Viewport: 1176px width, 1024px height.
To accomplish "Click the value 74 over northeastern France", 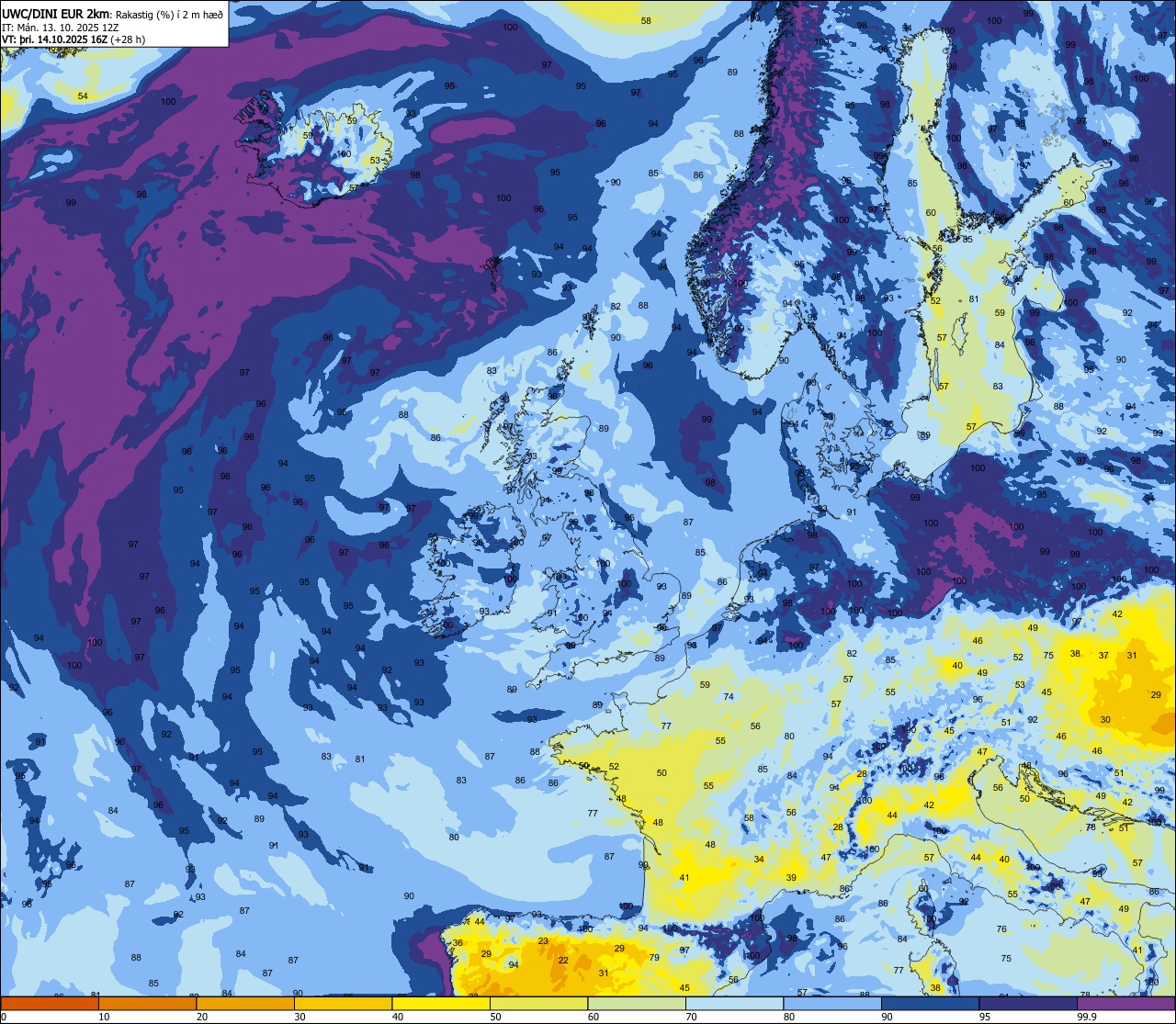I will (729, 697).
